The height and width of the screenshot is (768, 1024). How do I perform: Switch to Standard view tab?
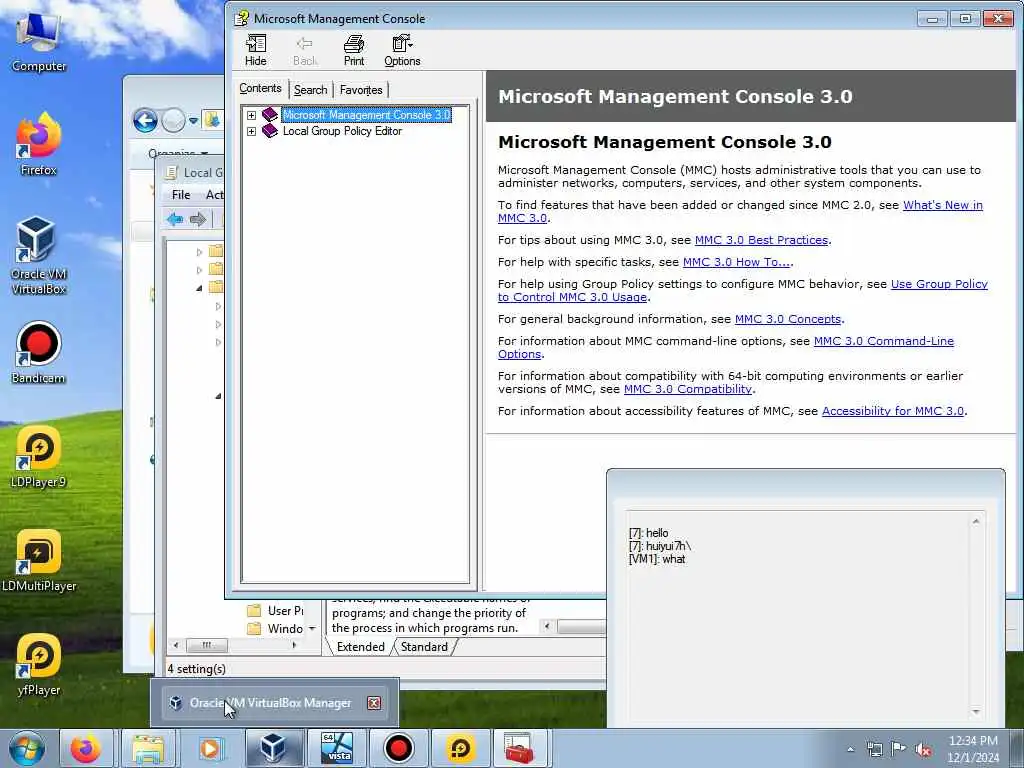tap(424, 647)
